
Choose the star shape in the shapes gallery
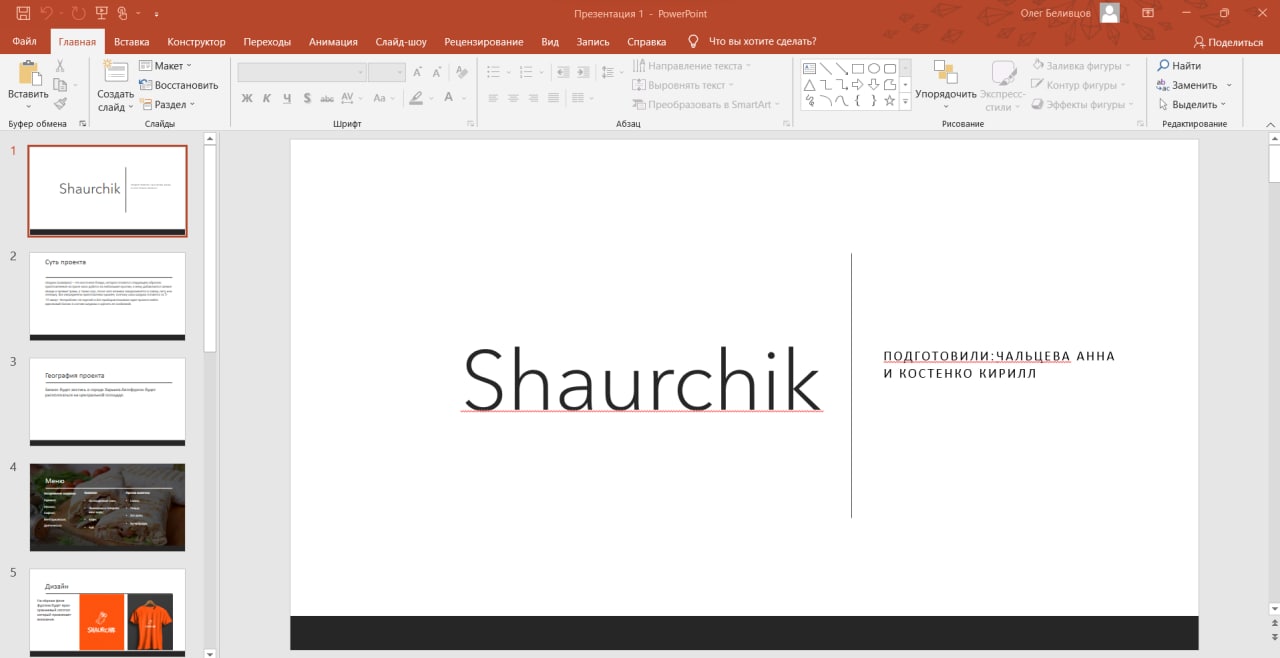tap(890, 101)
